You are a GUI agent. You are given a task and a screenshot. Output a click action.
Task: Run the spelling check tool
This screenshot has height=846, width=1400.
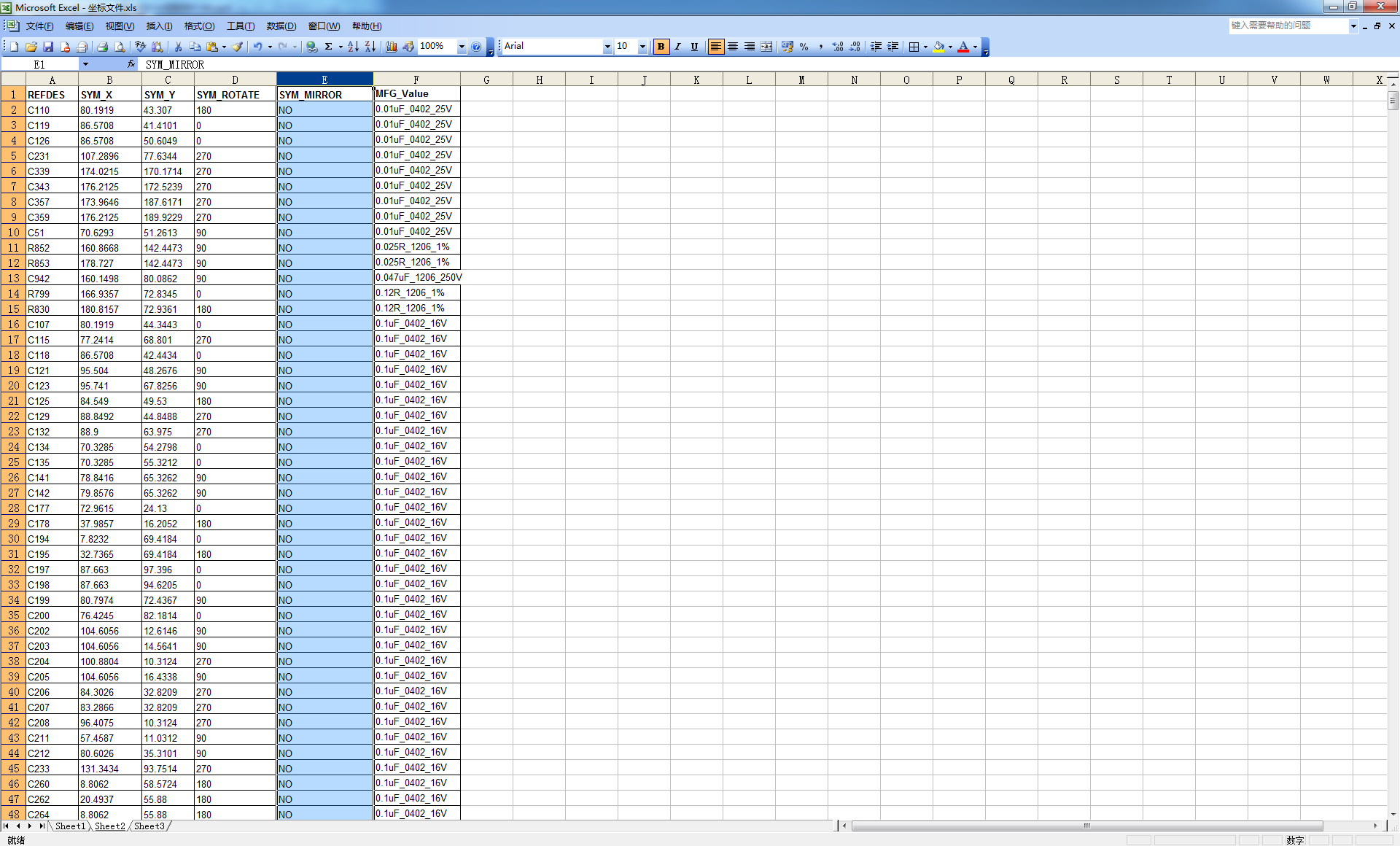[x=141, y=47]
